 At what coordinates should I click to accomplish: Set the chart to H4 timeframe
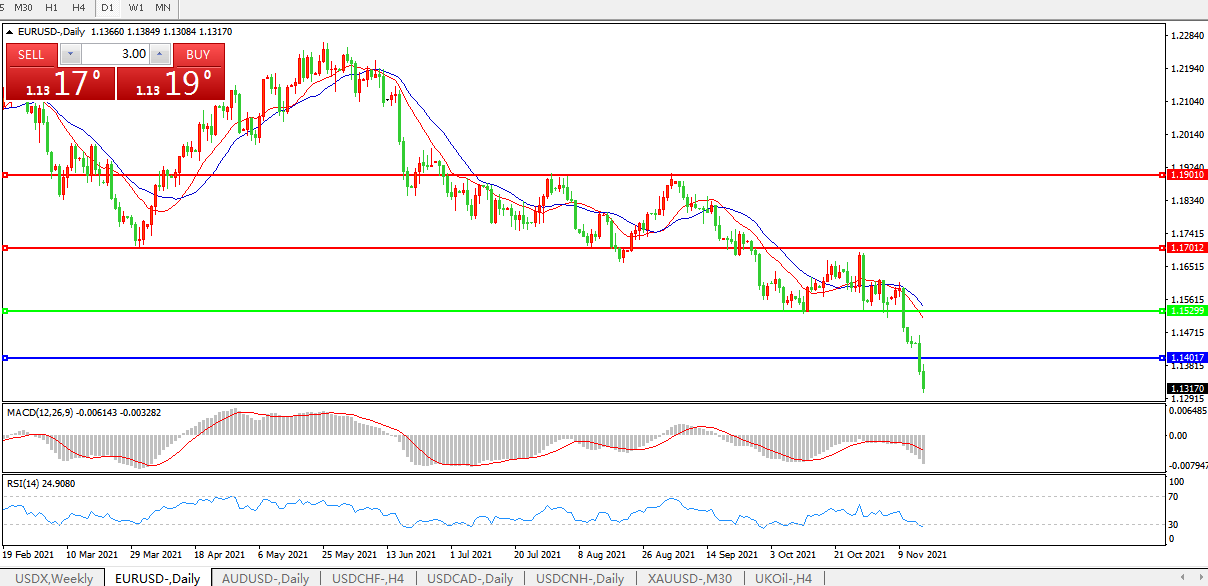[79, 8]
